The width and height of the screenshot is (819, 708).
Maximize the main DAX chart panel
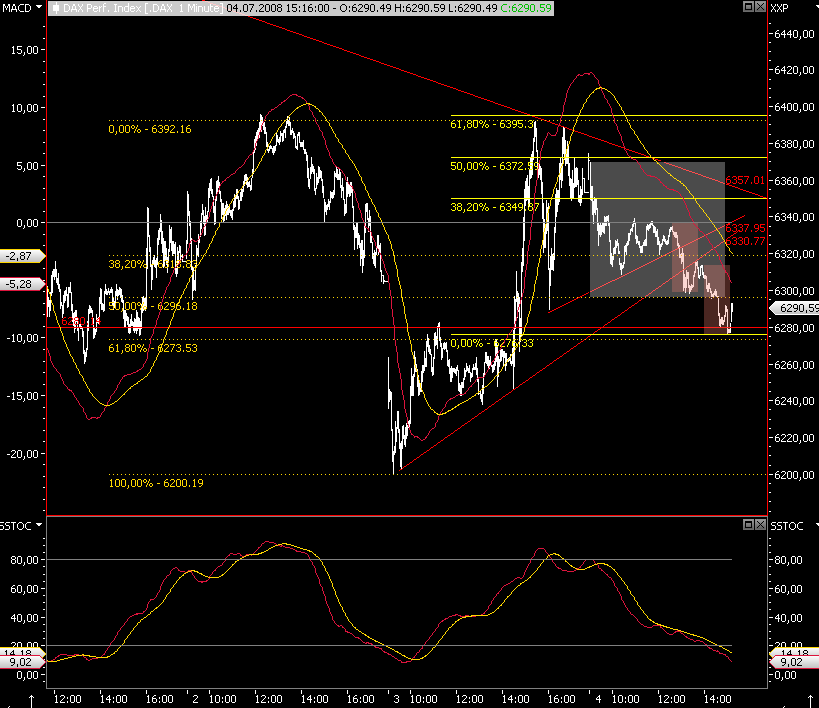(x=748, y=7)
